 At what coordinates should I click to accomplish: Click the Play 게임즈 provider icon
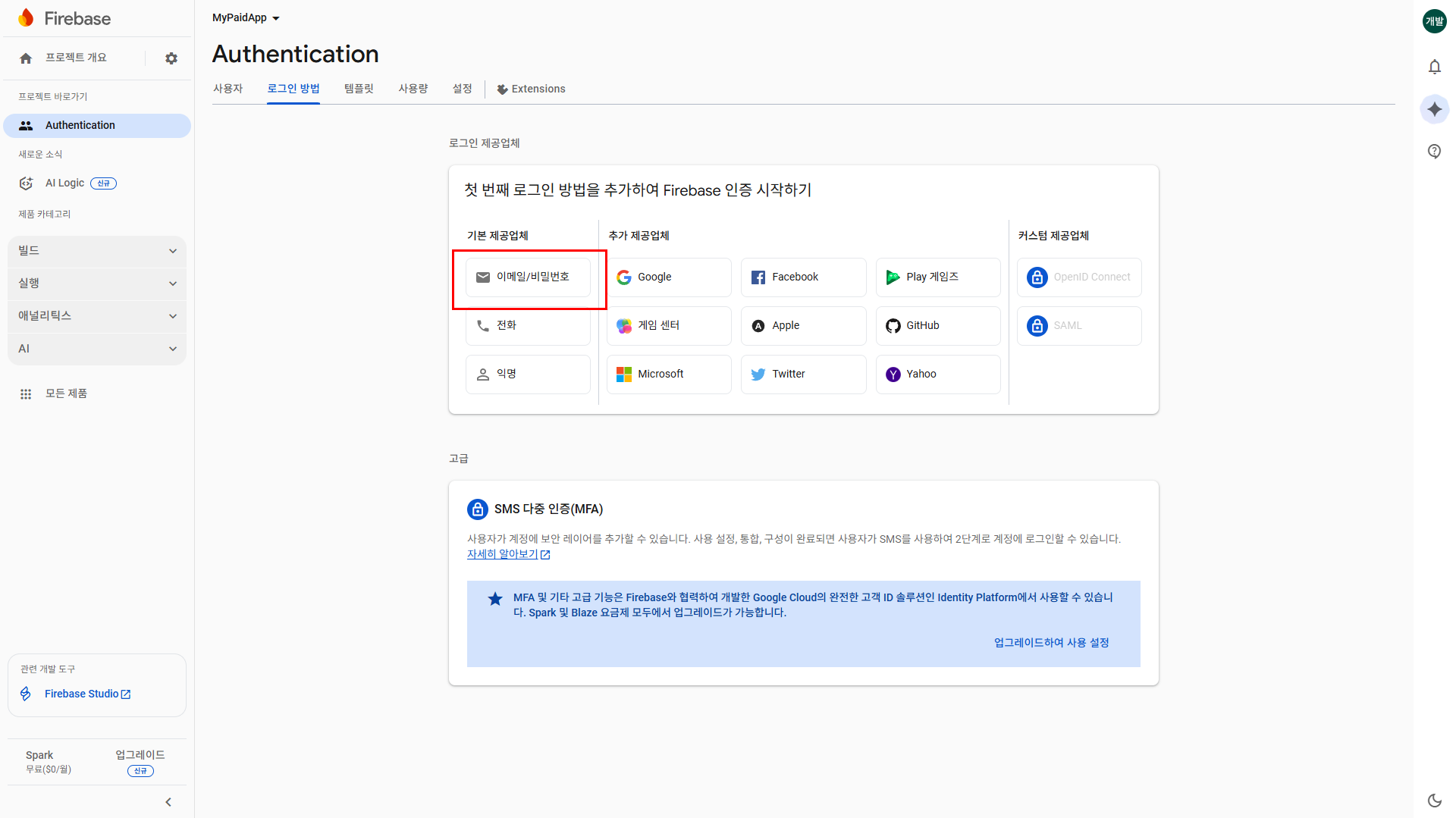tap(893, 277)
